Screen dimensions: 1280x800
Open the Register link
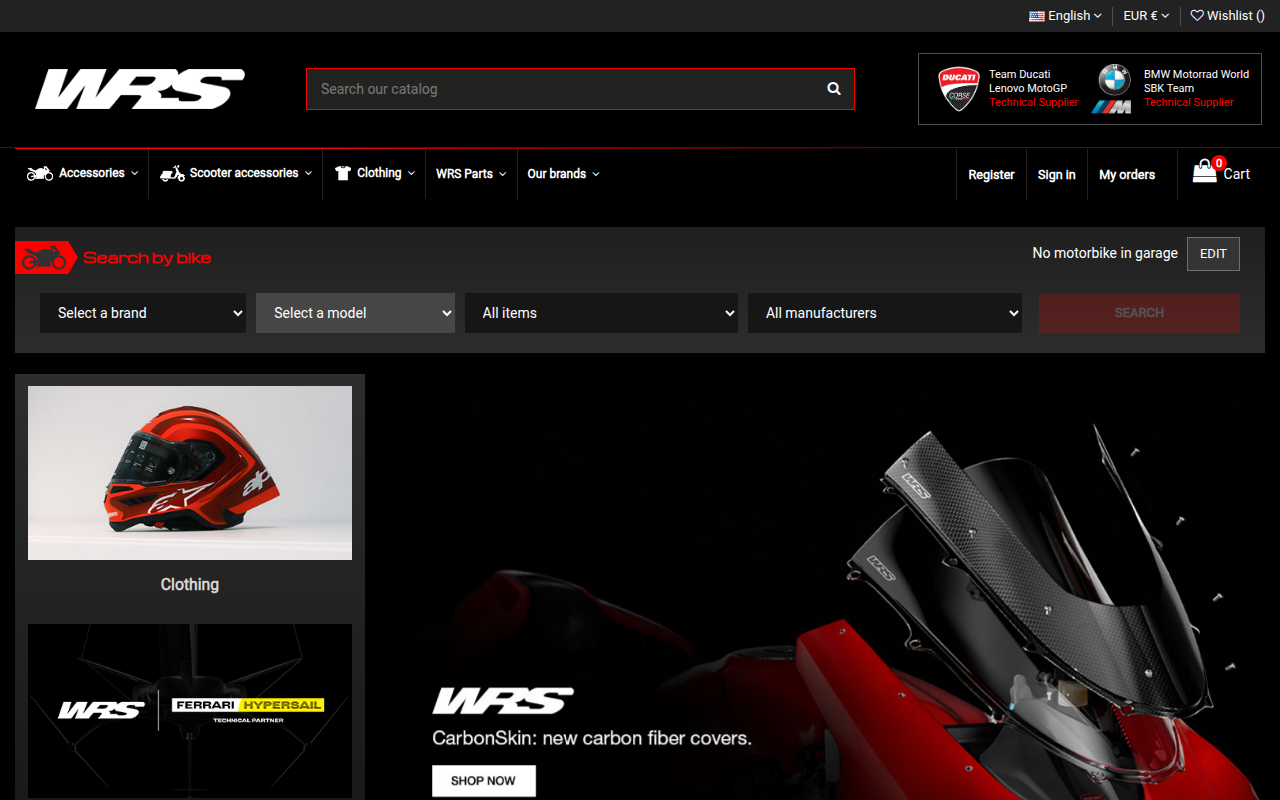click(991, 175)
